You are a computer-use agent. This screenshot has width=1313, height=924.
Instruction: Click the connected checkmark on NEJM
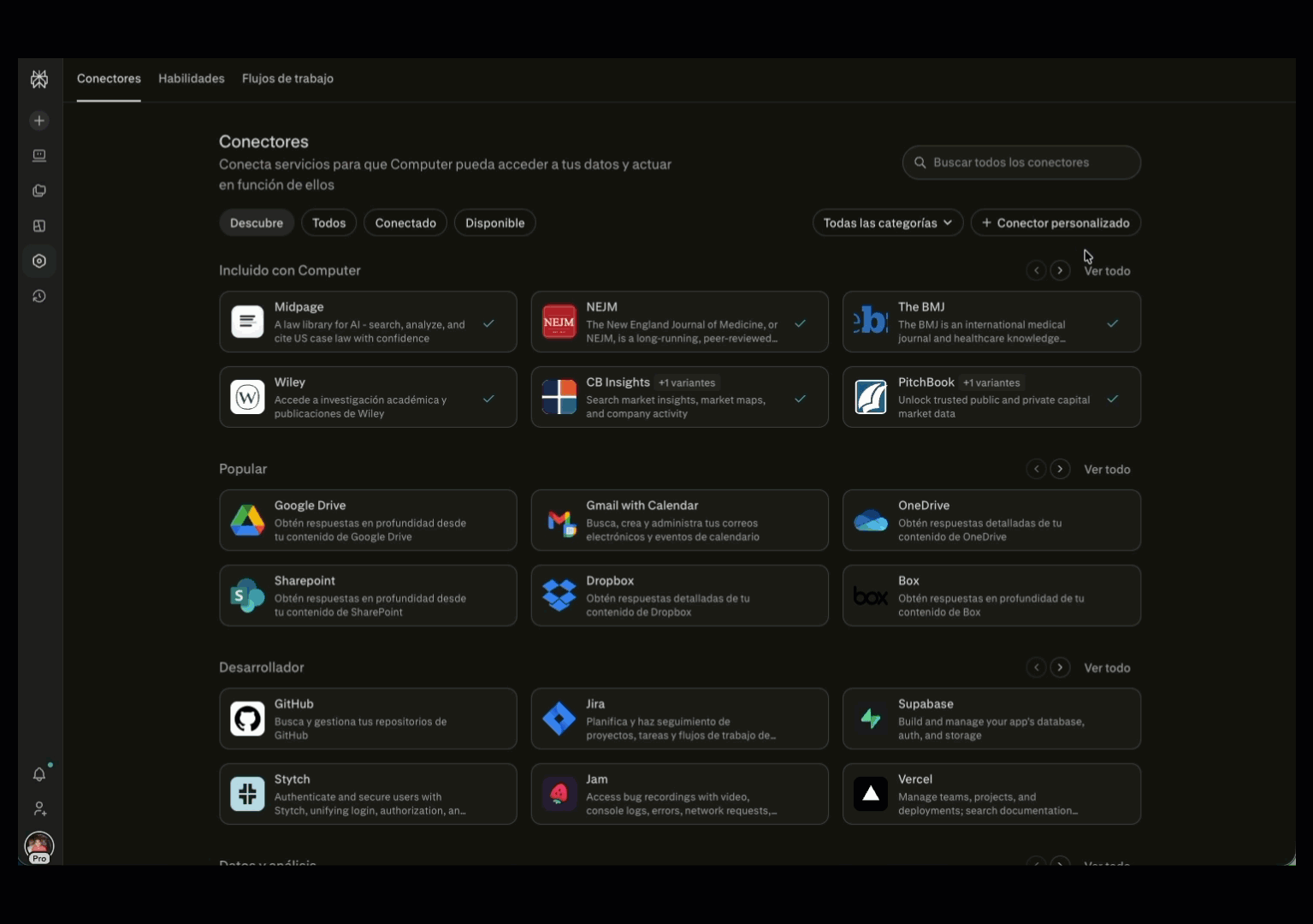tap(800, 323)
